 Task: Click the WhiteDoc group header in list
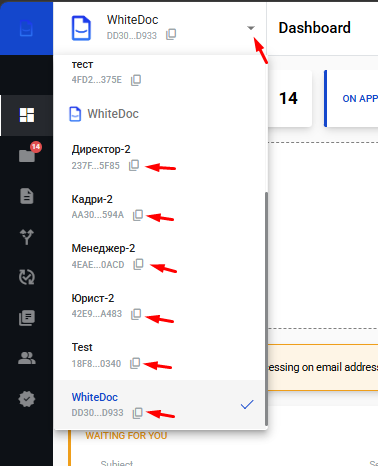[x=104, y=114]
